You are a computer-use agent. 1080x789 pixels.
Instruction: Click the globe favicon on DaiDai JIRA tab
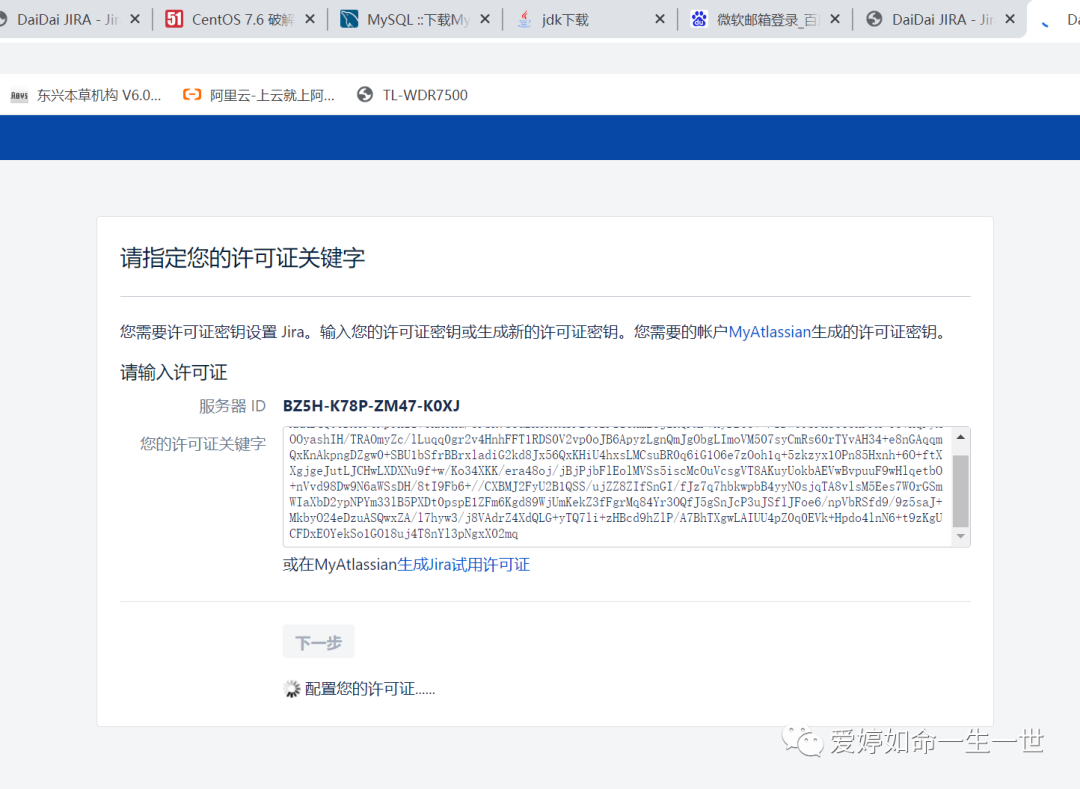pyautogui.click(x=874, y=19)
